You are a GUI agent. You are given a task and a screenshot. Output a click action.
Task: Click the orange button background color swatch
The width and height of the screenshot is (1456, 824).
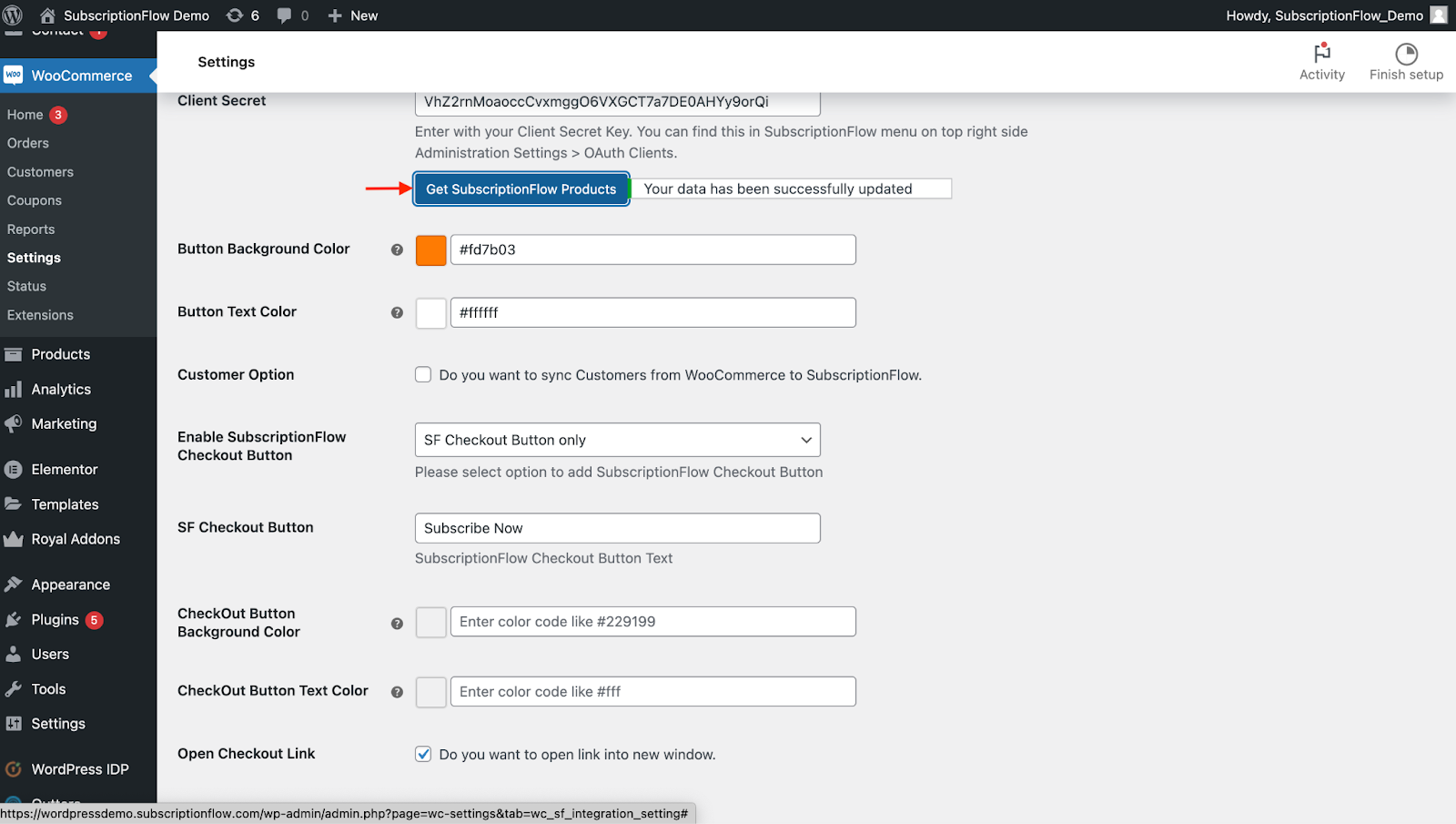[x=430, y=249]
